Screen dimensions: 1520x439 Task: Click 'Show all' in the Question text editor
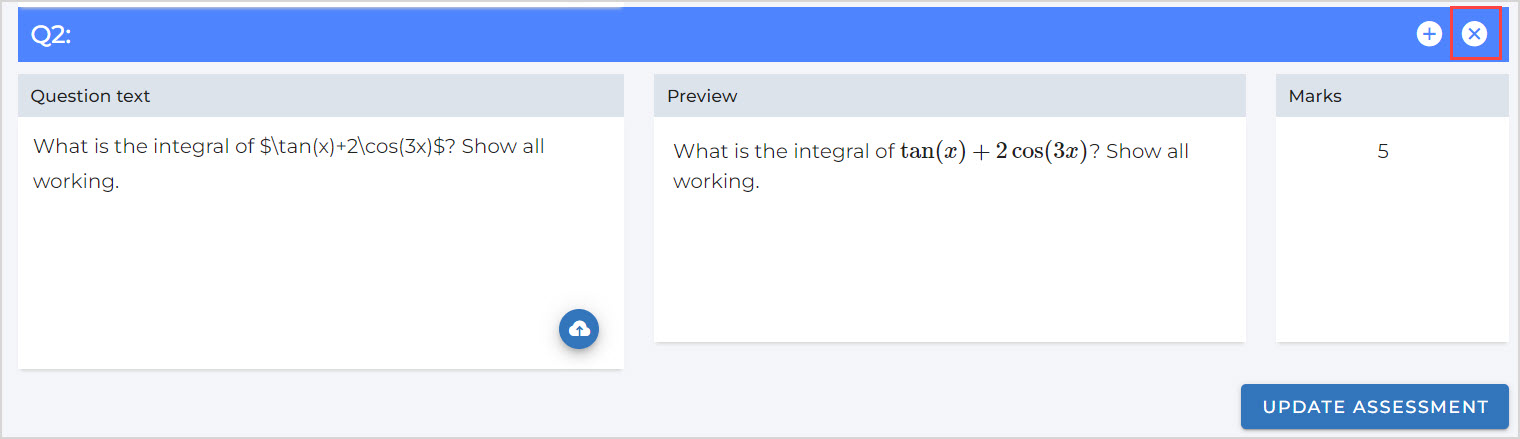[x=503, y=147]
